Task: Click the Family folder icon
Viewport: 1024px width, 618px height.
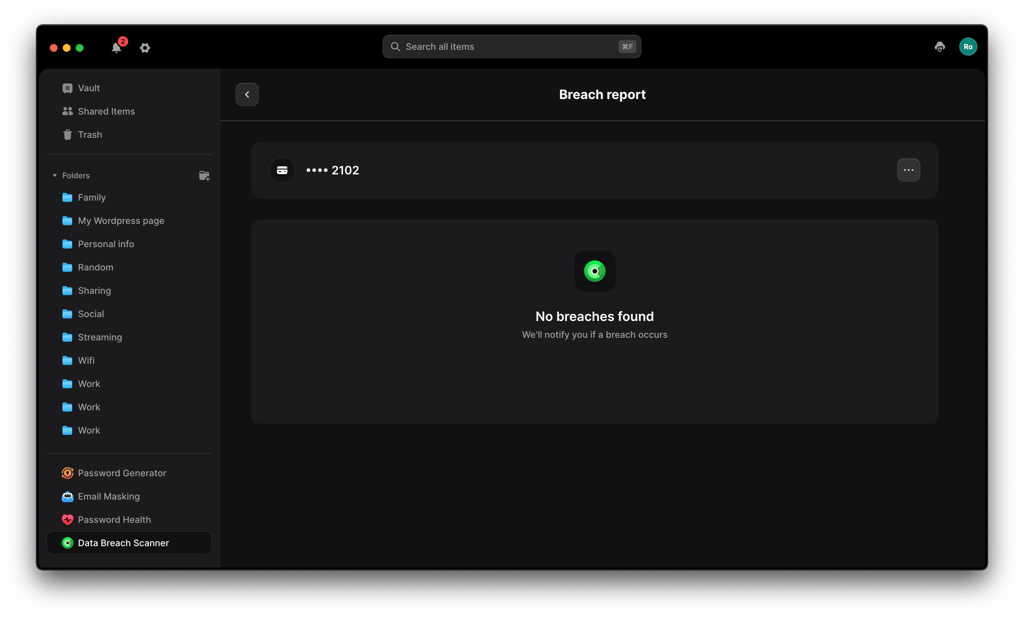Action: tap(67, 197)
